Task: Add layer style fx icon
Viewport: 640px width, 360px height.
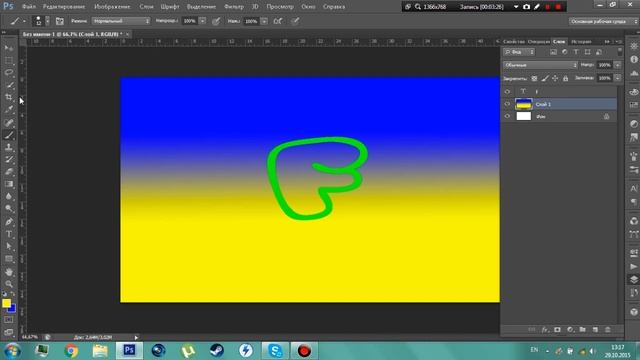Action: click(545, 329)
